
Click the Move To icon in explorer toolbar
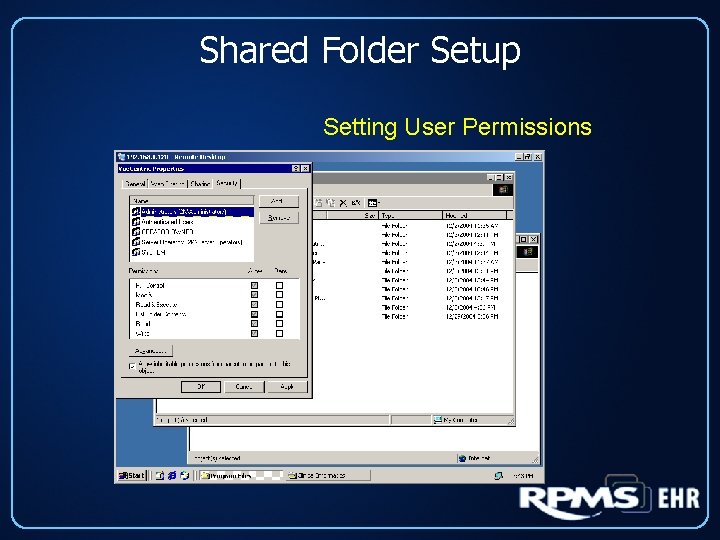(x=319, y=202)
